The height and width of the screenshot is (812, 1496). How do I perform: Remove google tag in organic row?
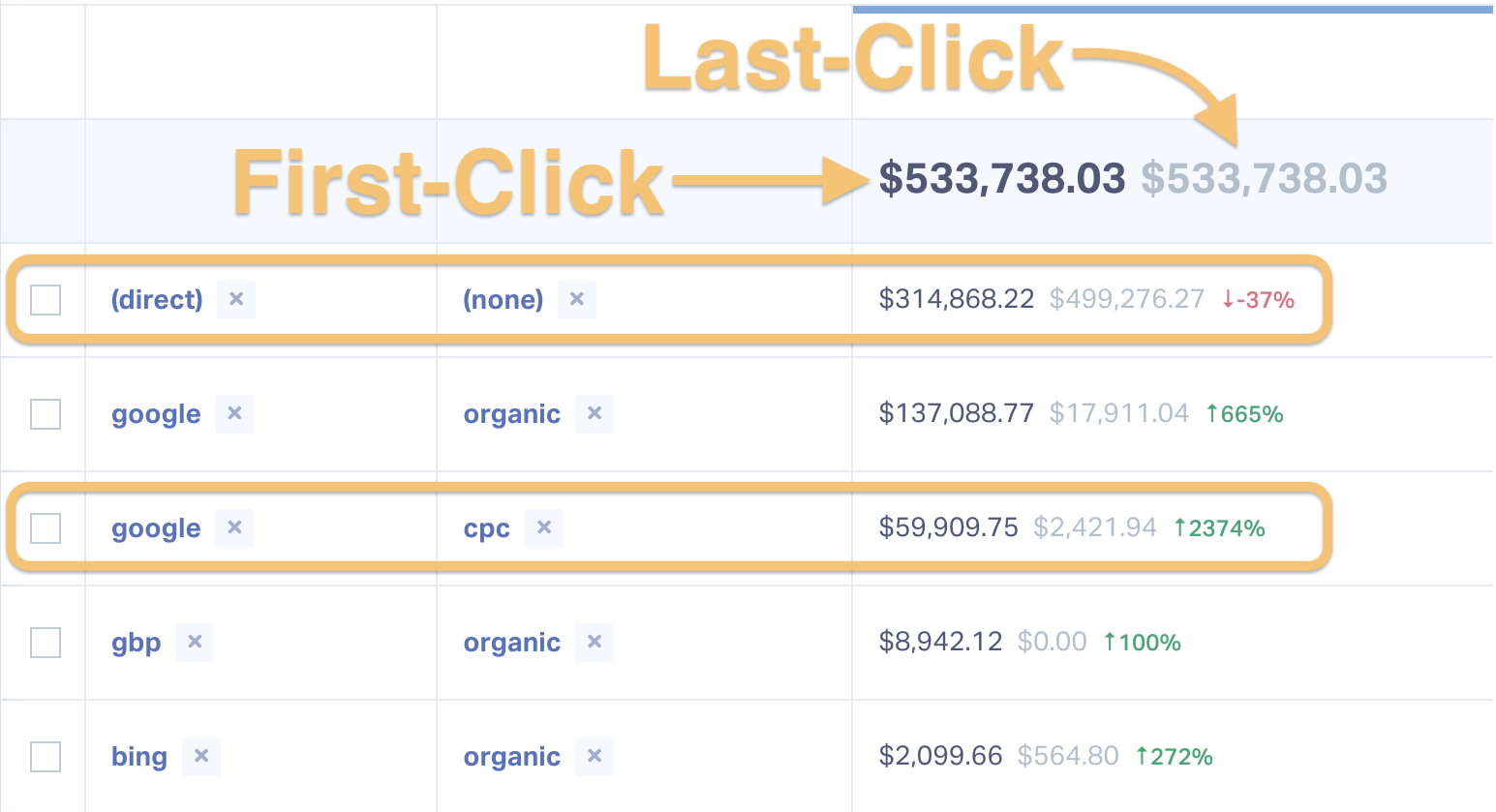click(x=234, y=413)
